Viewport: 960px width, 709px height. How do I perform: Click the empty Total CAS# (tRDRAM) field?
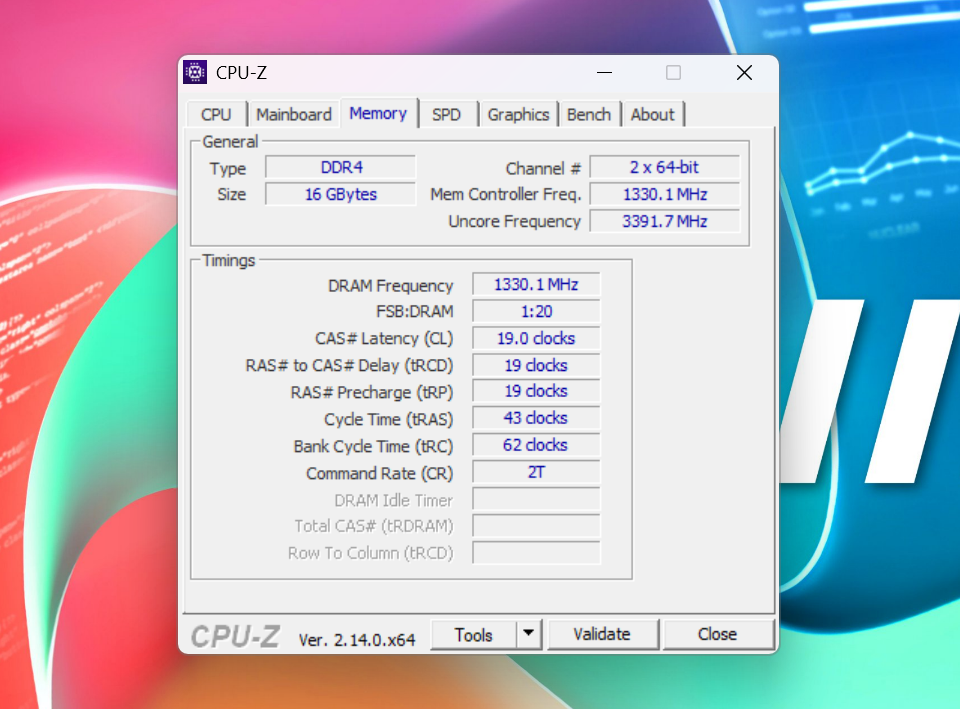(536, 526)
